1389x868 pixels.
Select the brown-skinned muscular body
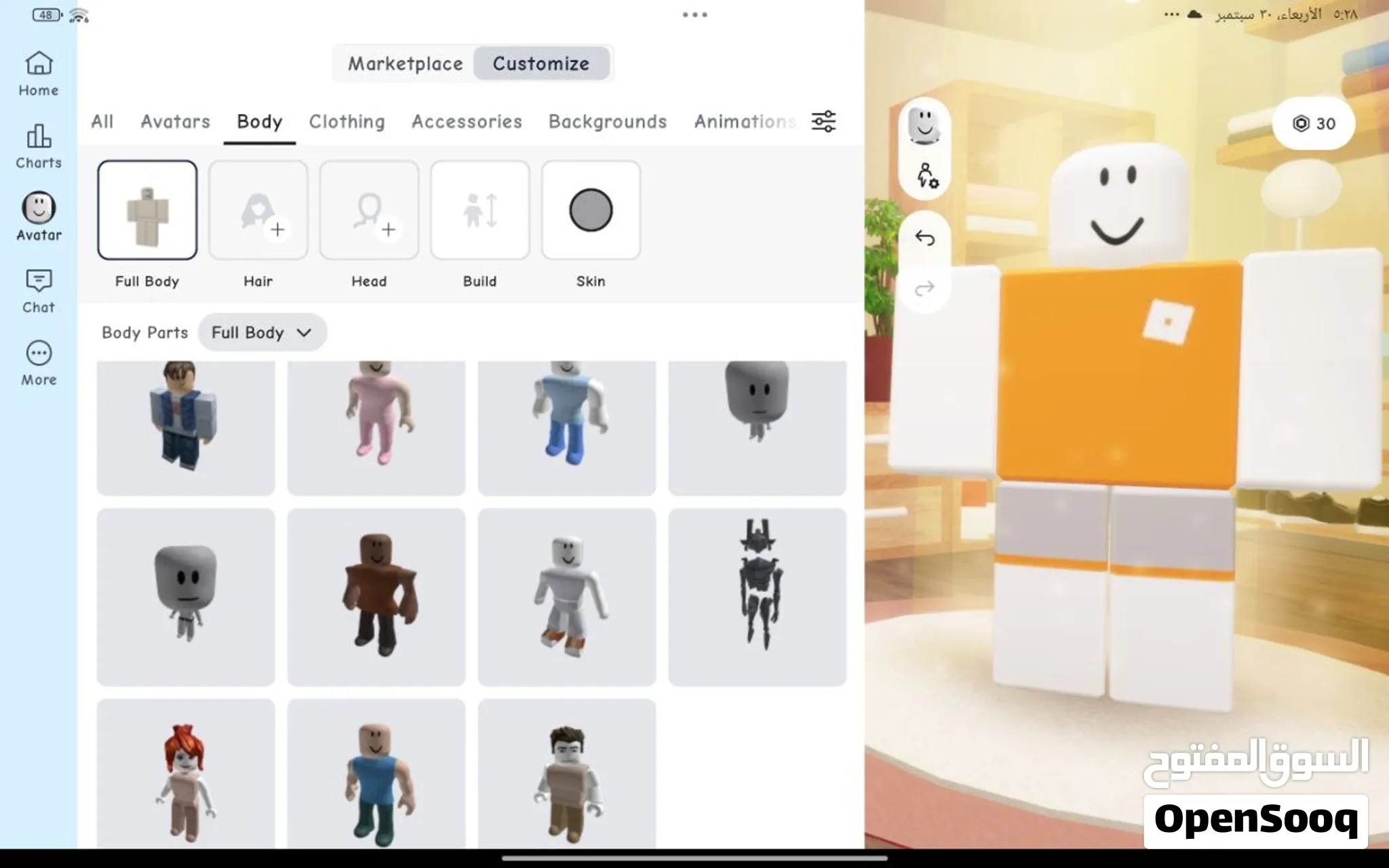click(x=376, y=597)
